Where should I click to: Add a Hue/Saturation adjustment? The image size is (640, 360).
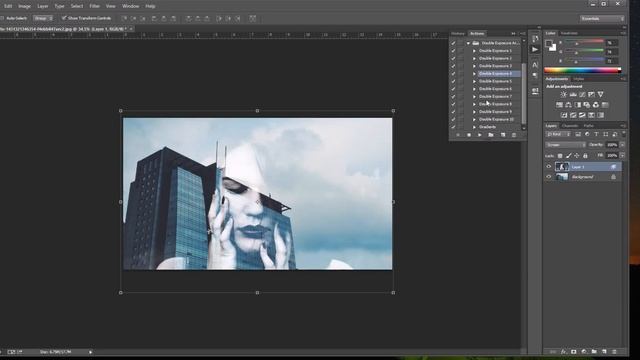tap(559, 105)
